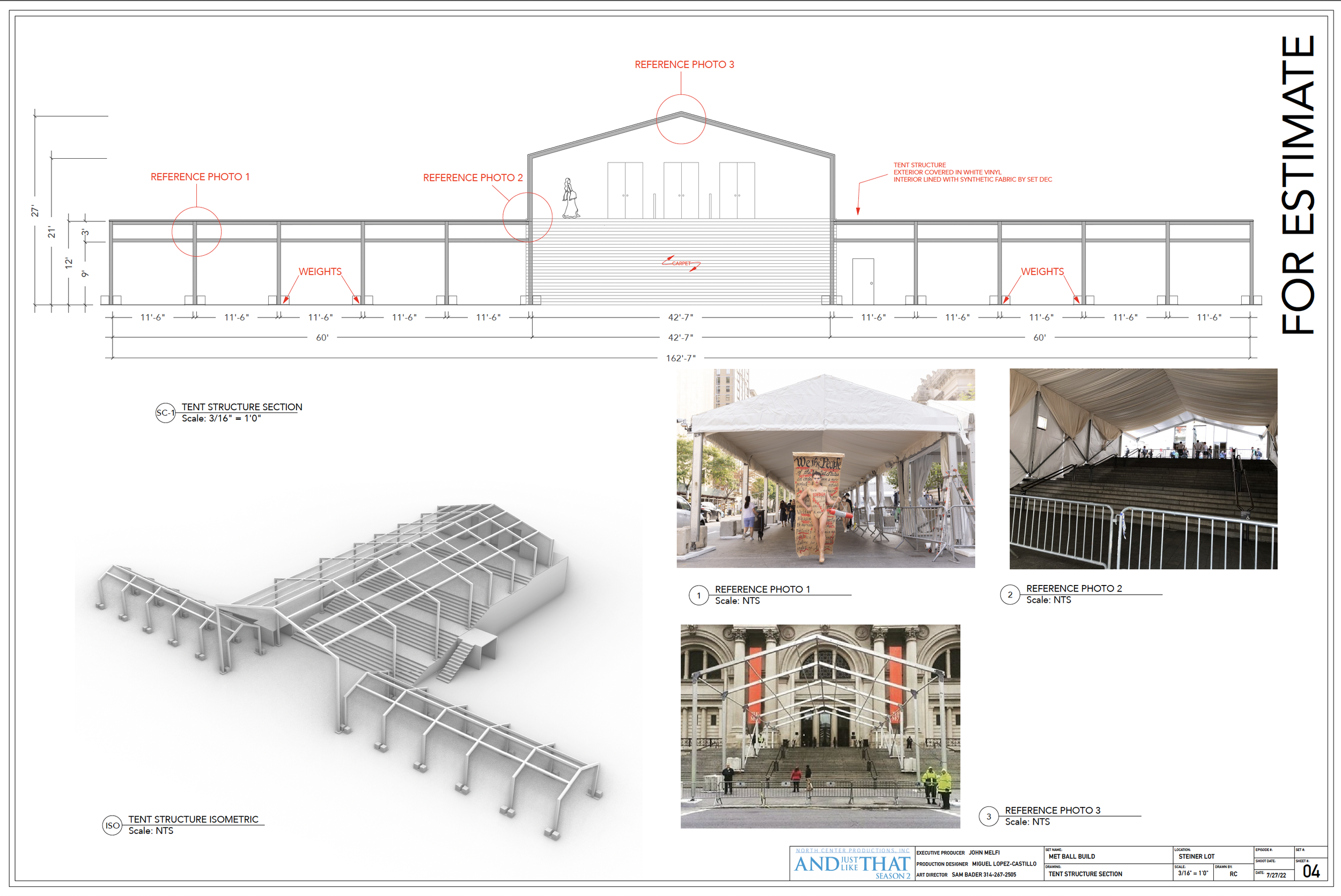Click the left WEIGHTS annotation label
The height and width of the screenshot is (896, 1341).
coord(320,271)
